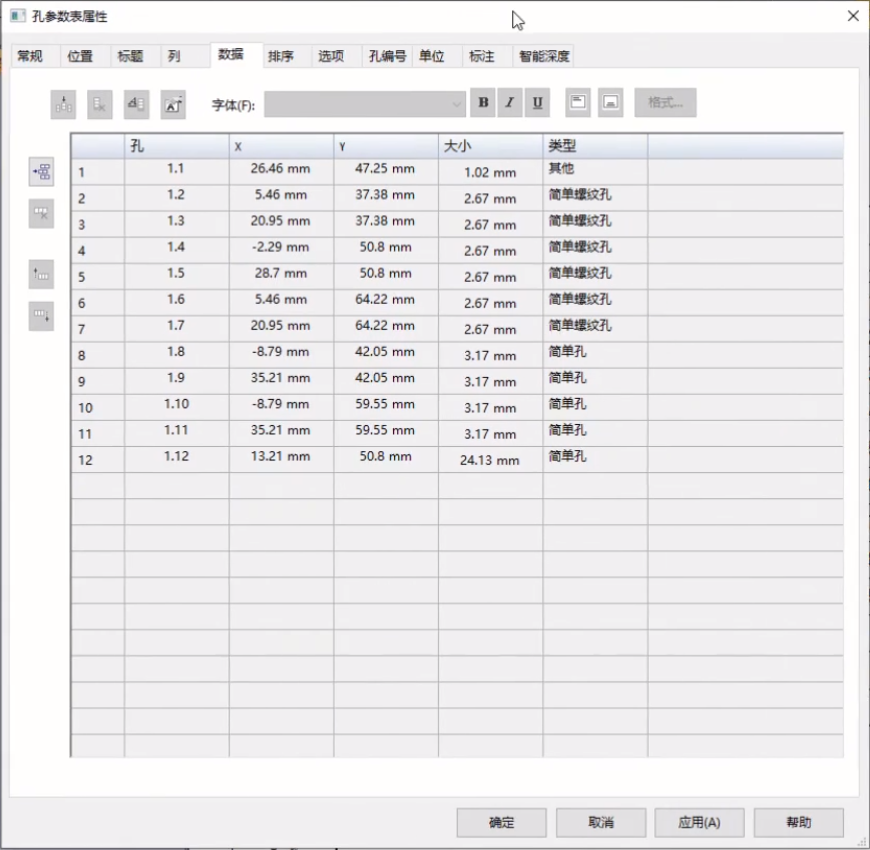Click the 确定 button
Image resolution: width=870 pixels, height=850 pixels.
(x=502, y=822)
